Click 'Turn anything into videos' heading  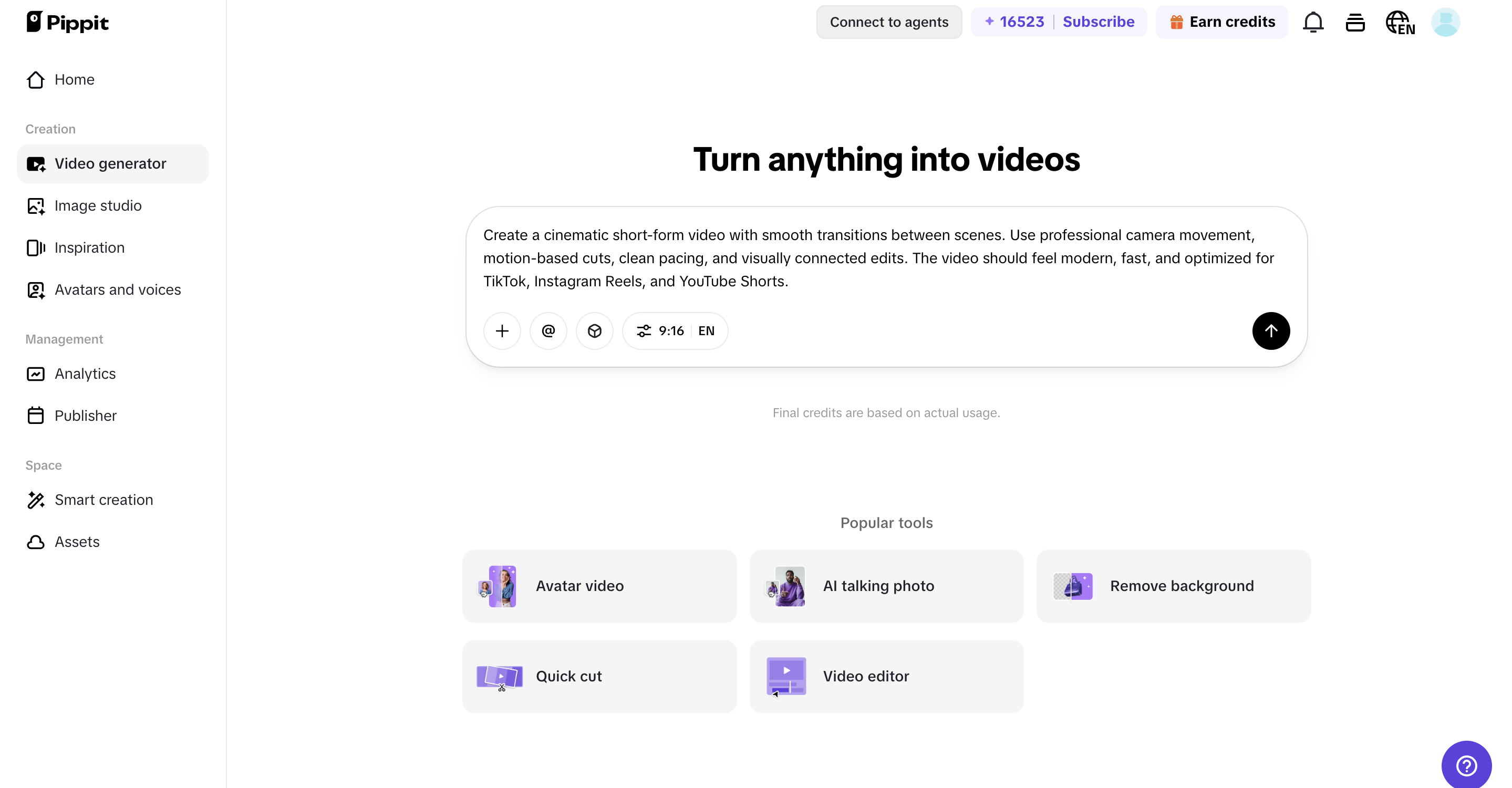coord(886,159)
